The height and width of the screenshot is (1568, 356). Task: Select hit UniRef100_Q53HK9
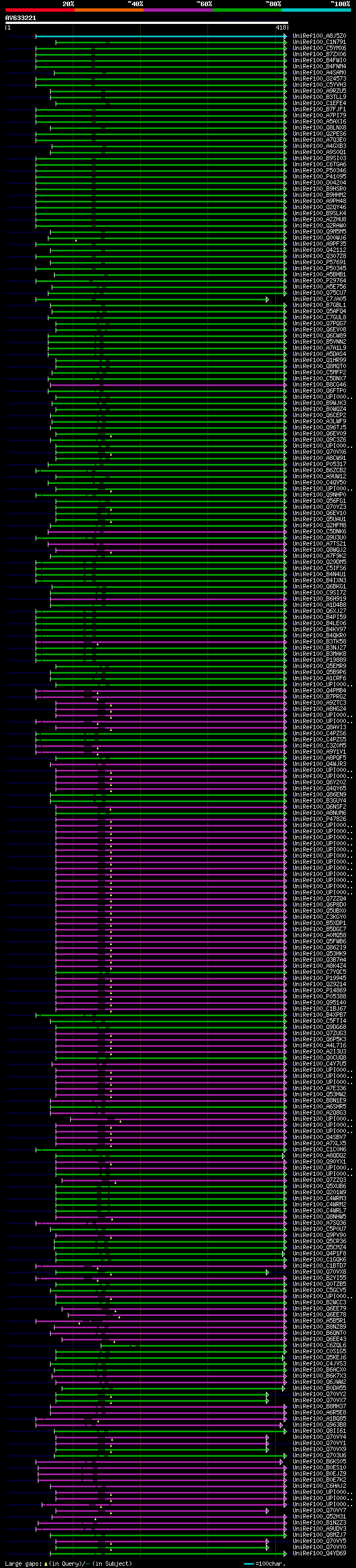(x=319, y=954)
